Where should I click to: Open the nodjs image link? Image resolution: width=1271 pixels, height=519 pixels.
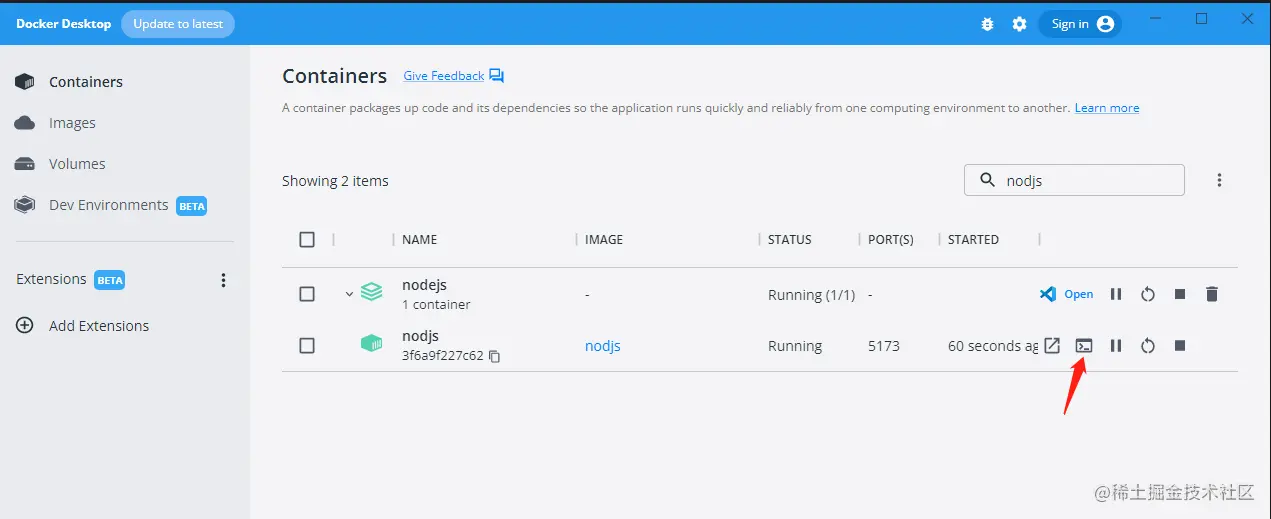(603, 346)
